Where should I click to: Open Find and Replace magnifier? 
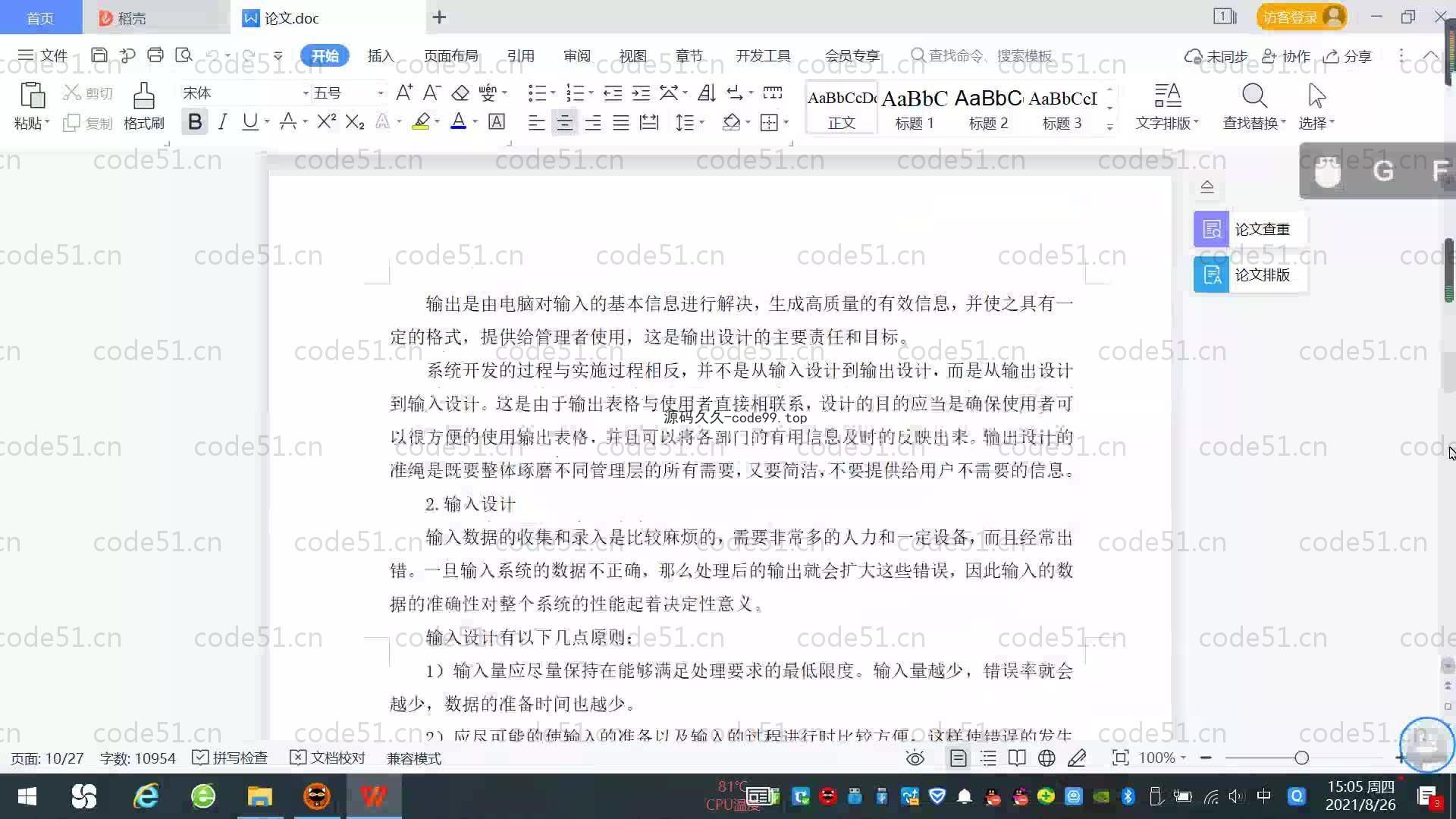point(1254,96)
